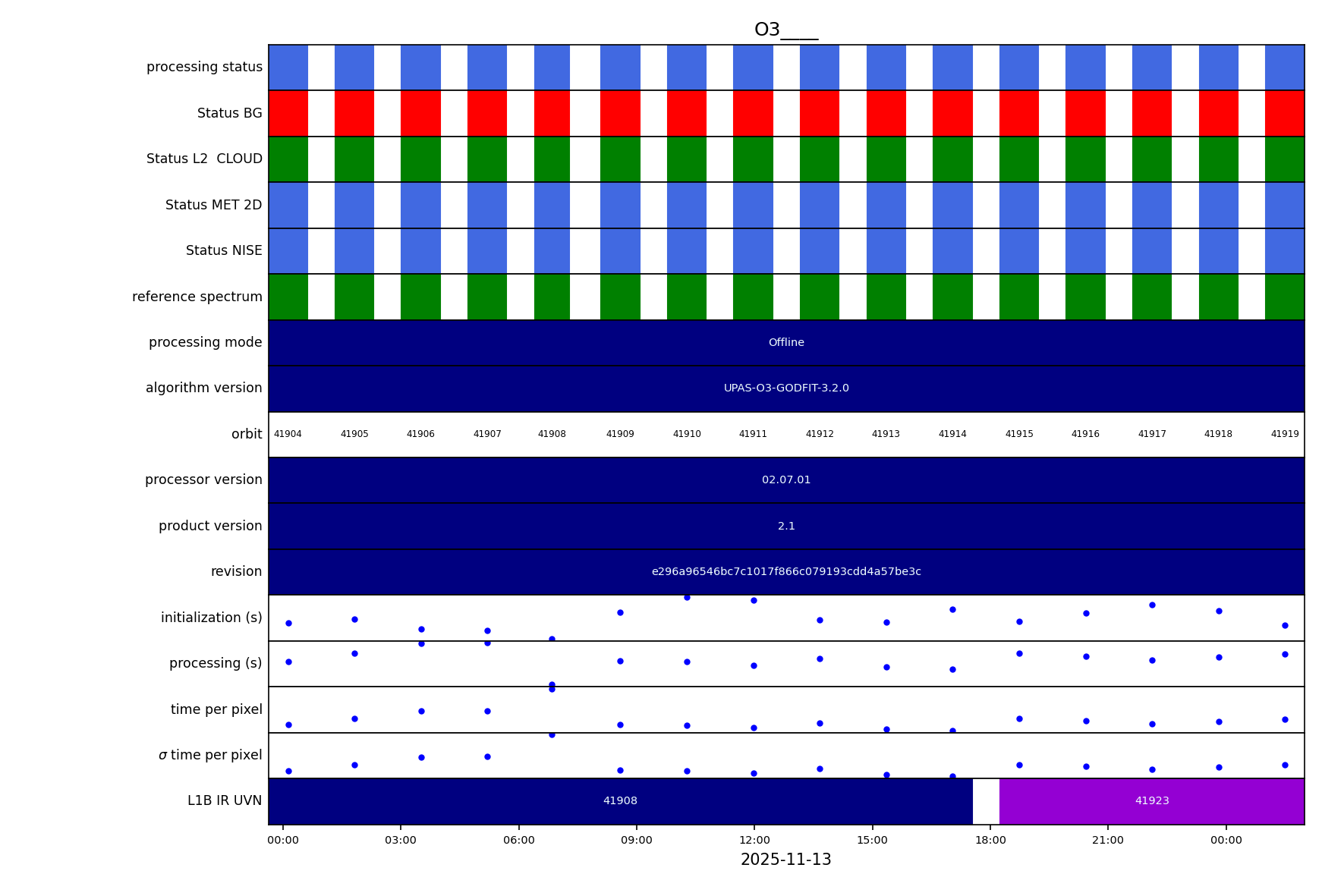Screen dimensions: 1344x896
Task: Select the 18:00 time axis tick
Action: pos(990,841)
